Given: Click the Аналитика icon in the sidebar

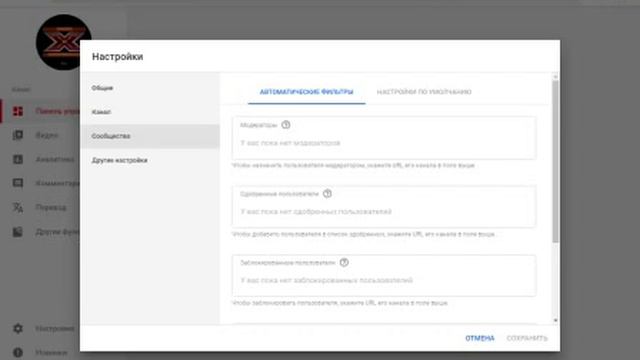Looking at the screenshot, I should (18, 159).
